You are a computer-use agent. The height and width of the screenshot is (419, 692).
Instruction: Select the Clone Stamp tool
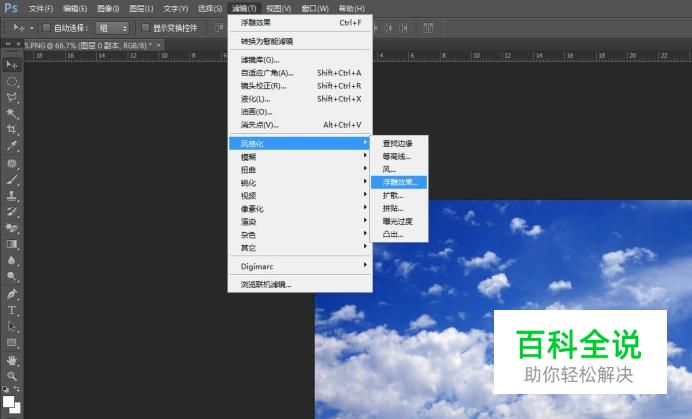[11, 196]
